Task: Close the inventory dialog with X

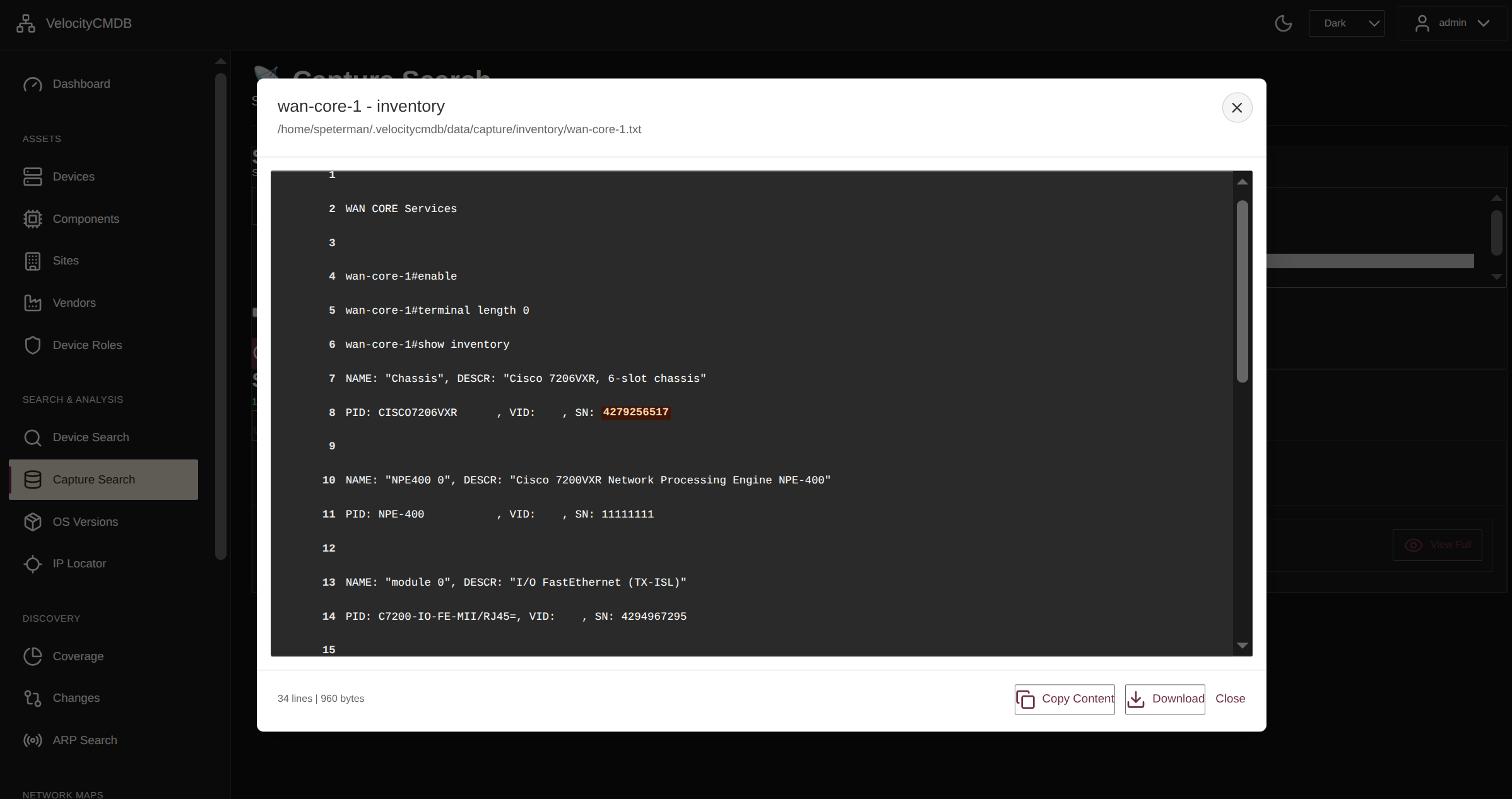Action: click(x=1237, y=108)
